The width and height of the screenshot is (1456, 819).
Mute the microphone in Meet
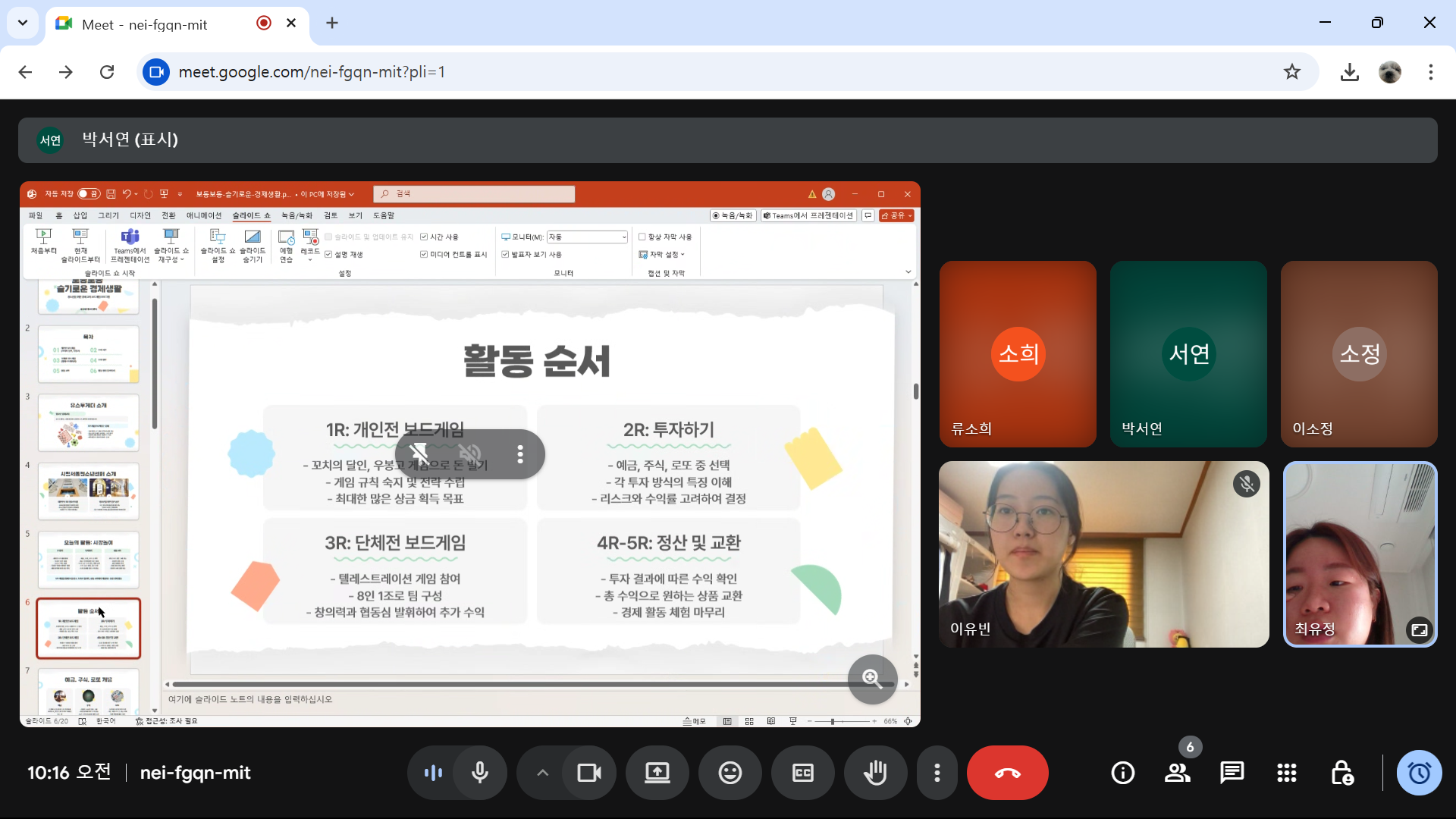coord(480,773)
